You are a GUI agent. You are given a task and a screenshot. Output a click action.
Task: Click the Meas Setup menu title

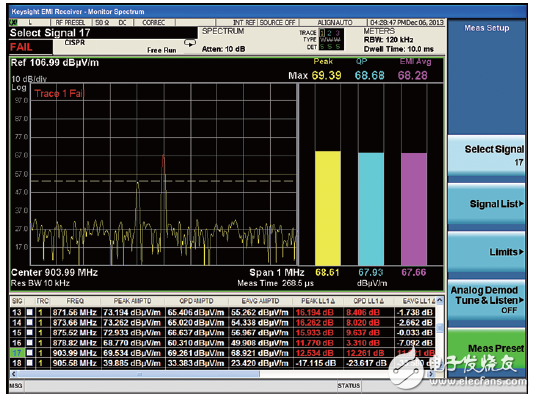tap(486, 28)
